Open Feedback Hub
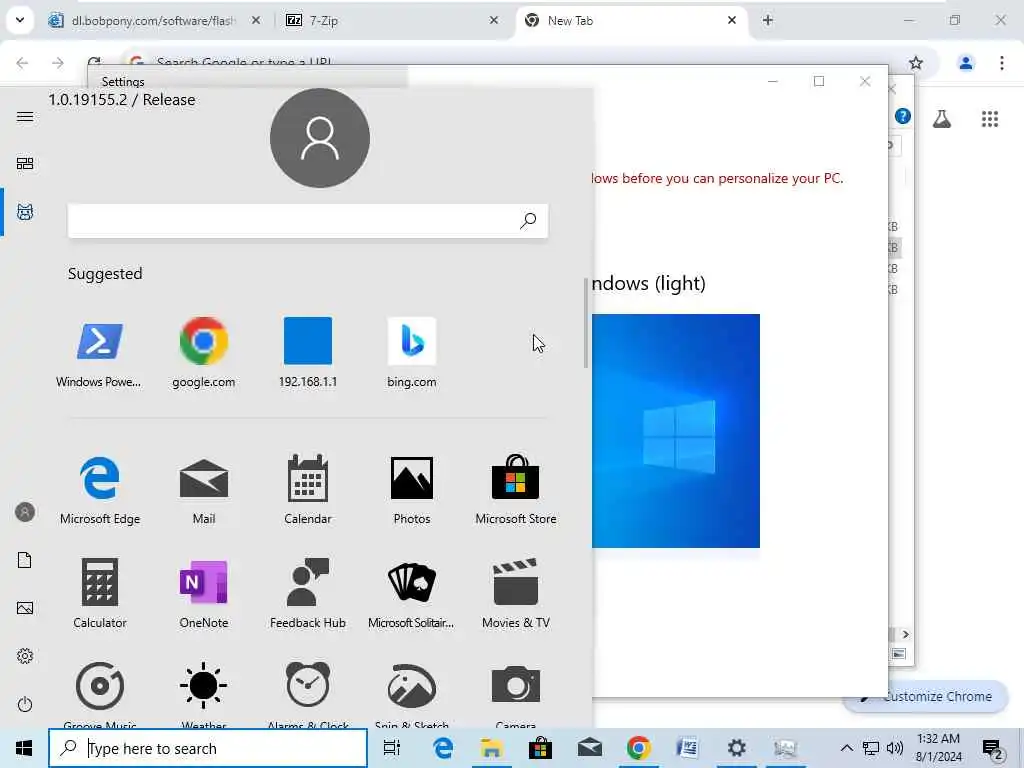The image size is (1024, 768). pos(308,593)
